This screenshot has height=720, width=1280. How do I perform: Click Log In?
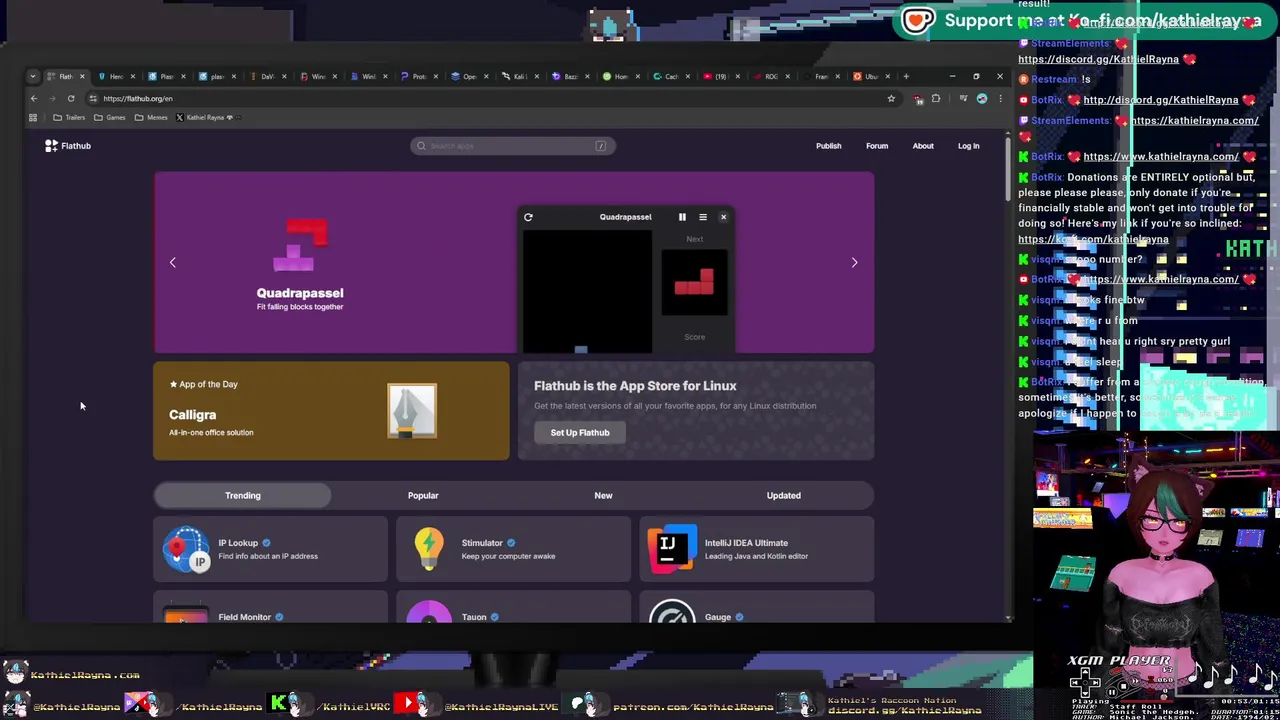click(x=968, y=146)
